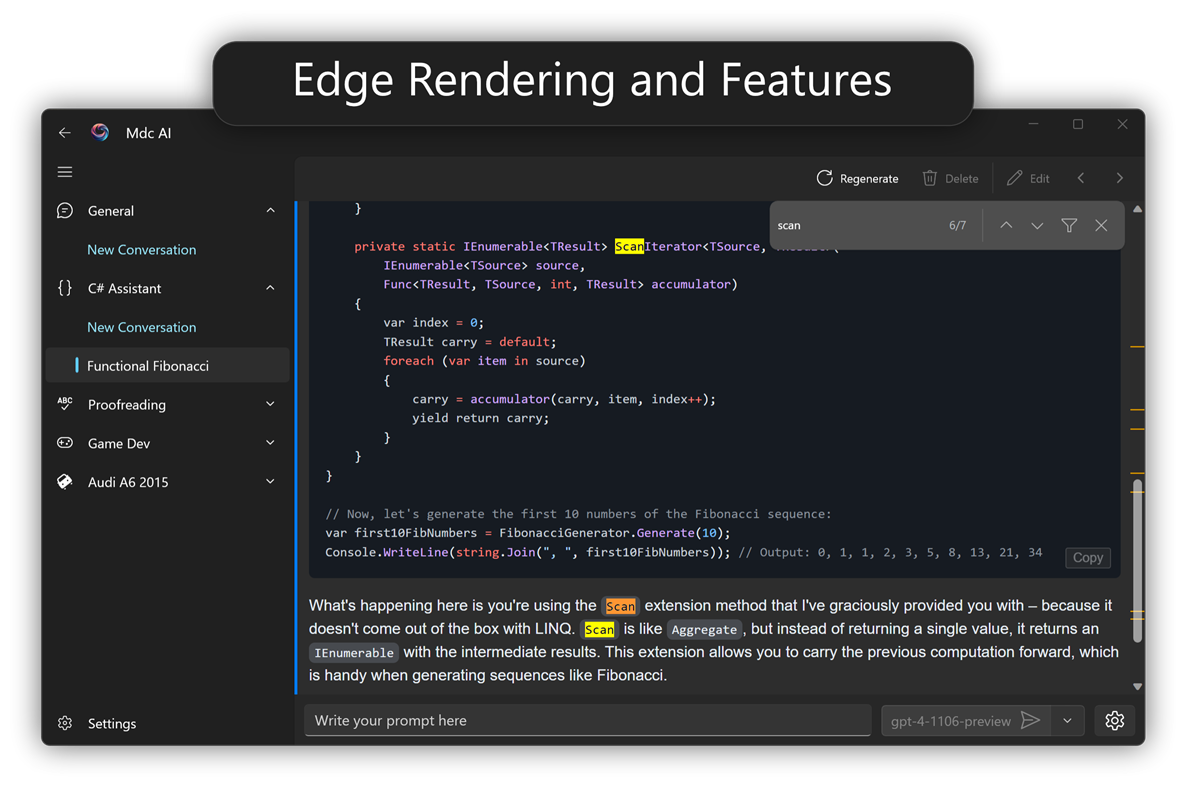Select the Functional Fibonacci conversation
The width and height of the screenshot is (1187, 787).
pyautogui.click(x=168, y=366)
